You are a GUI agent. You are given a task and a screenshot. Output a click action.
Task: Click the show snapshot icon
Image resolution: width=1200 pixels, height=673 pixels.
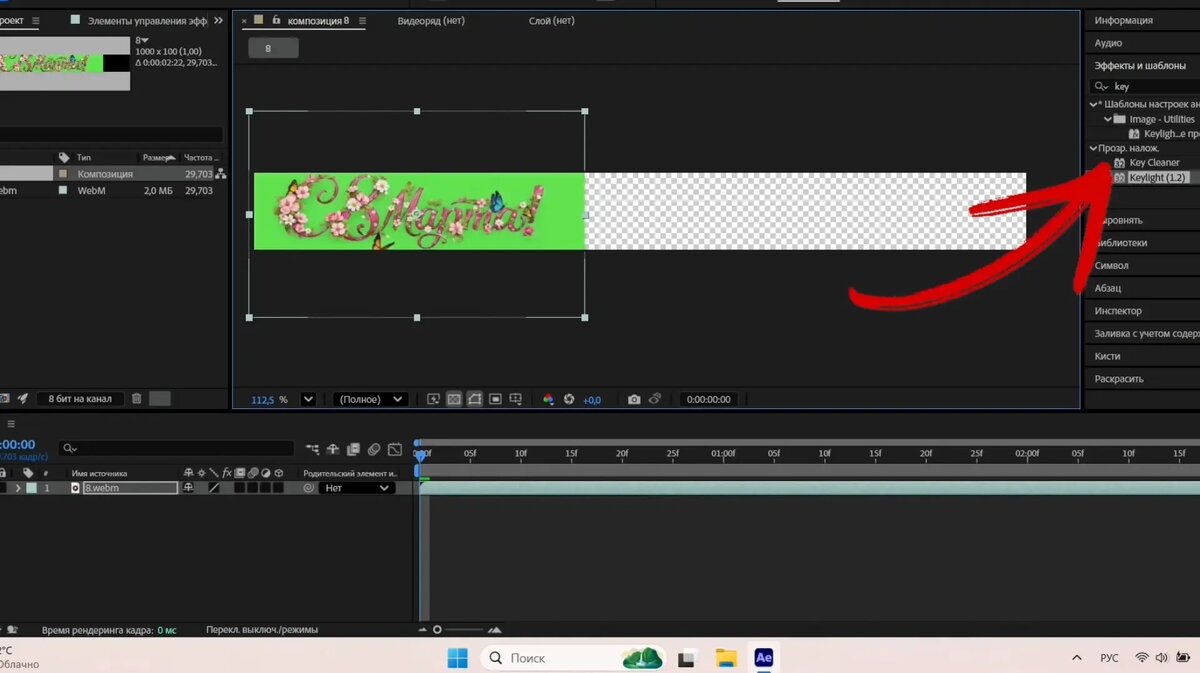click(655, 399)
